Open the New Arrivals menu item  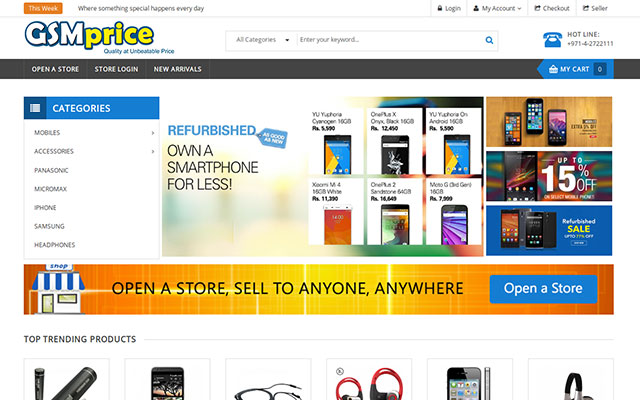pos(178,69)
